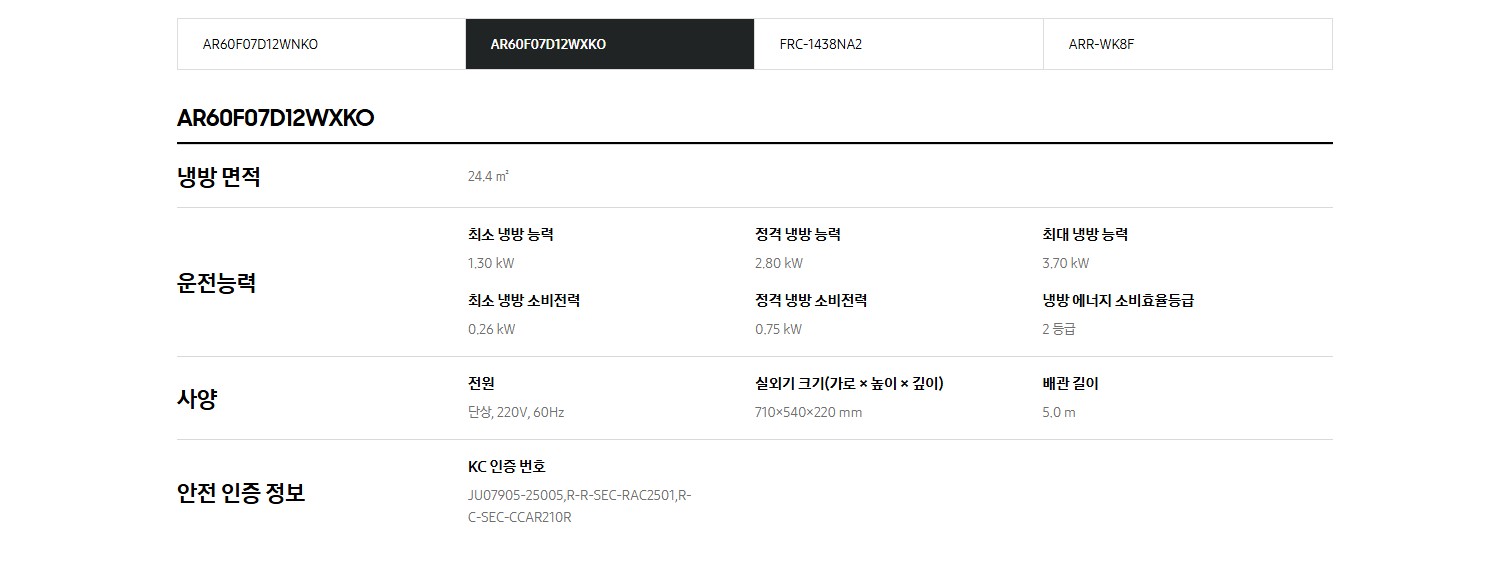Click the 사양 section title

(197, 399)
